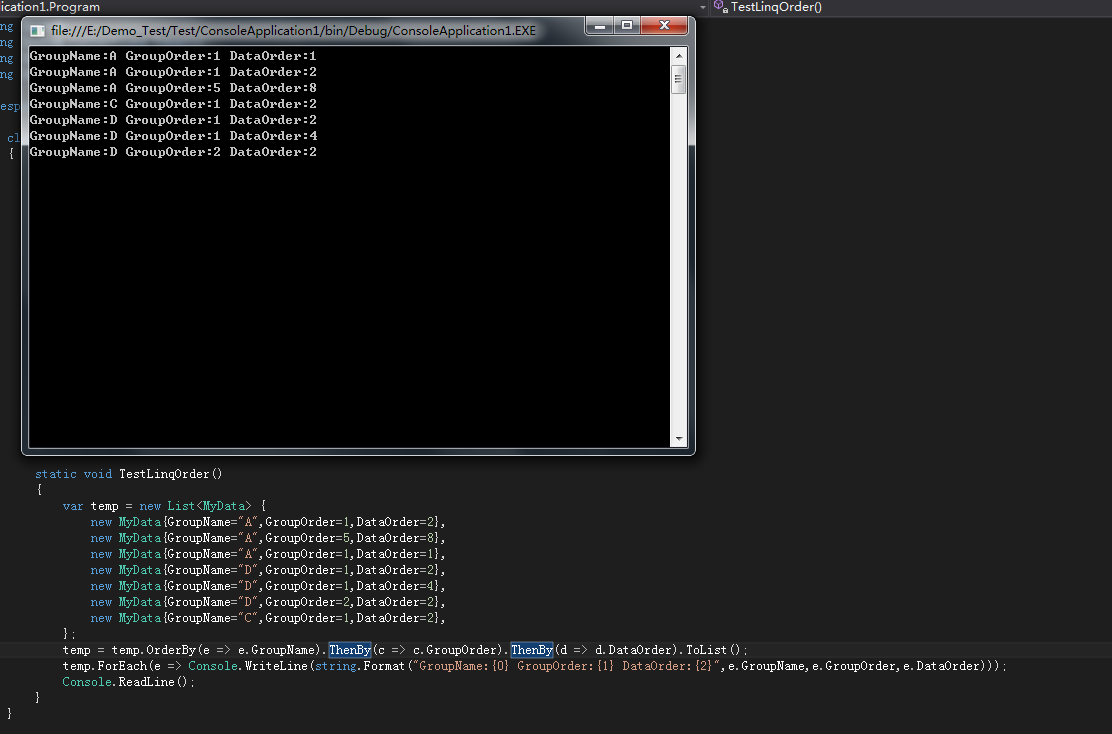Image resolution: width=1112 pixels, height=734 pixels.
Task: Click OrderBy in the LINQ statement
Action: (171, 650)
